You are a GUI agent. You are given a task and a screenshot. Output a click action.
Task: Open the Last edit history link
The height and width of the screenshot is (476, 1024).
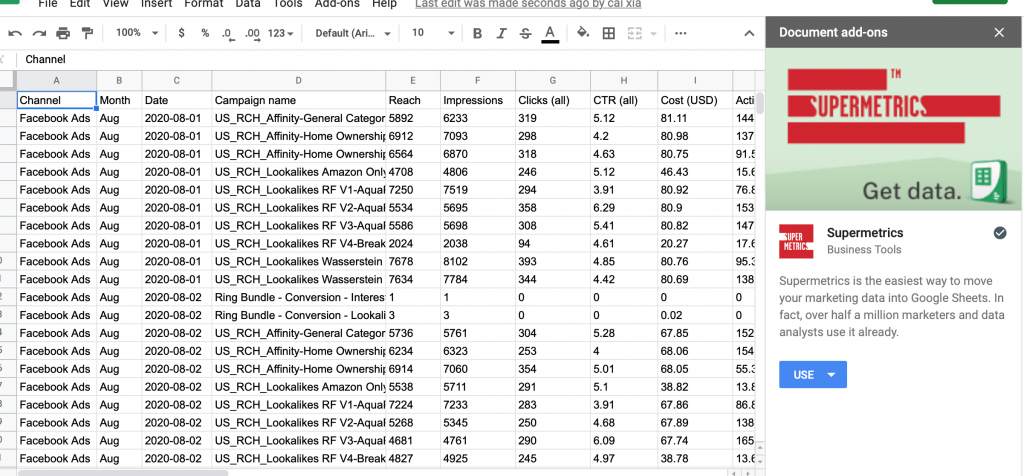click(x=528, y=4)
